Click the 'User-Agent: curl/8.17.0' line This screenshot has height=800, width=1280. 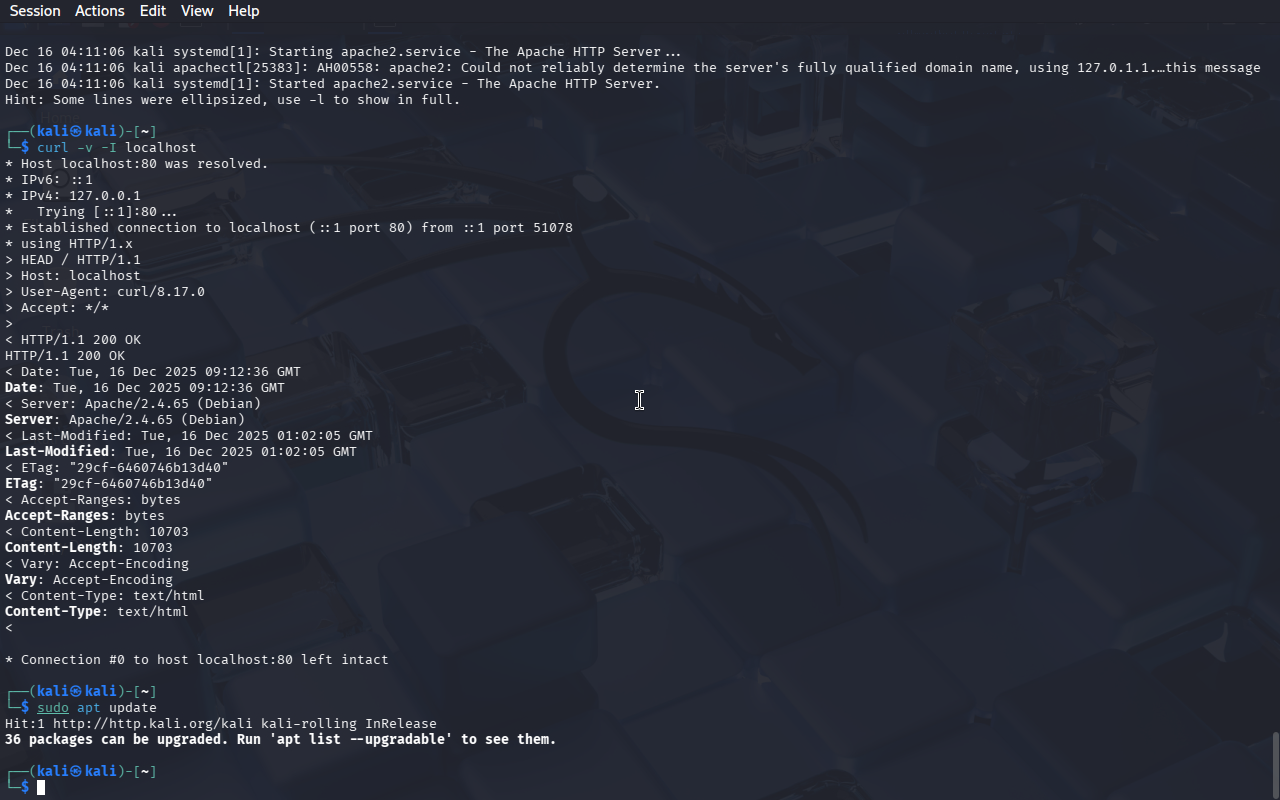(105, 292)
